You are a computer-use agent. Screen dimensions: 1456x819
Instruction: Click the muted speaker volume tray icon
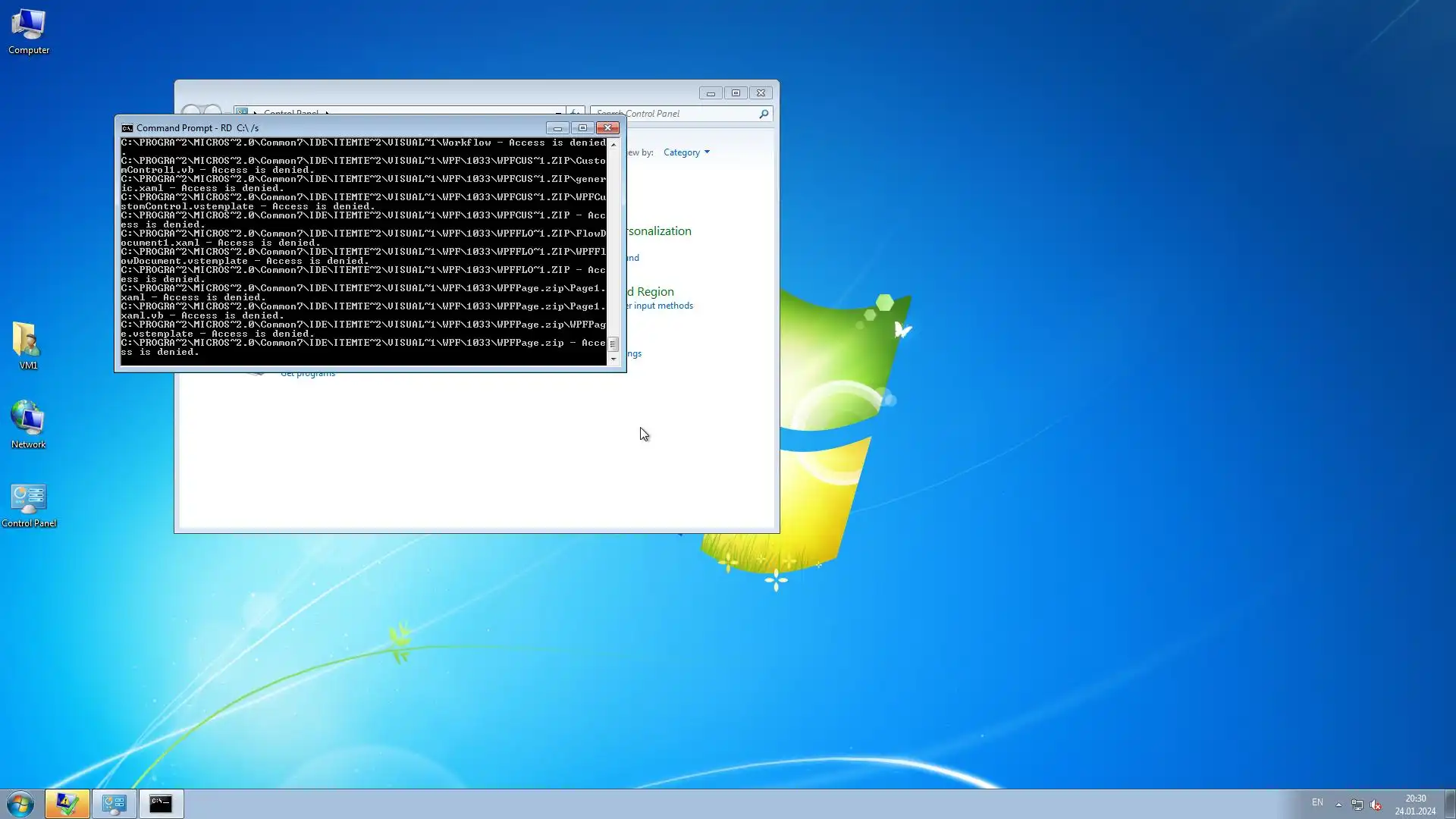(x=1376, y=805)
